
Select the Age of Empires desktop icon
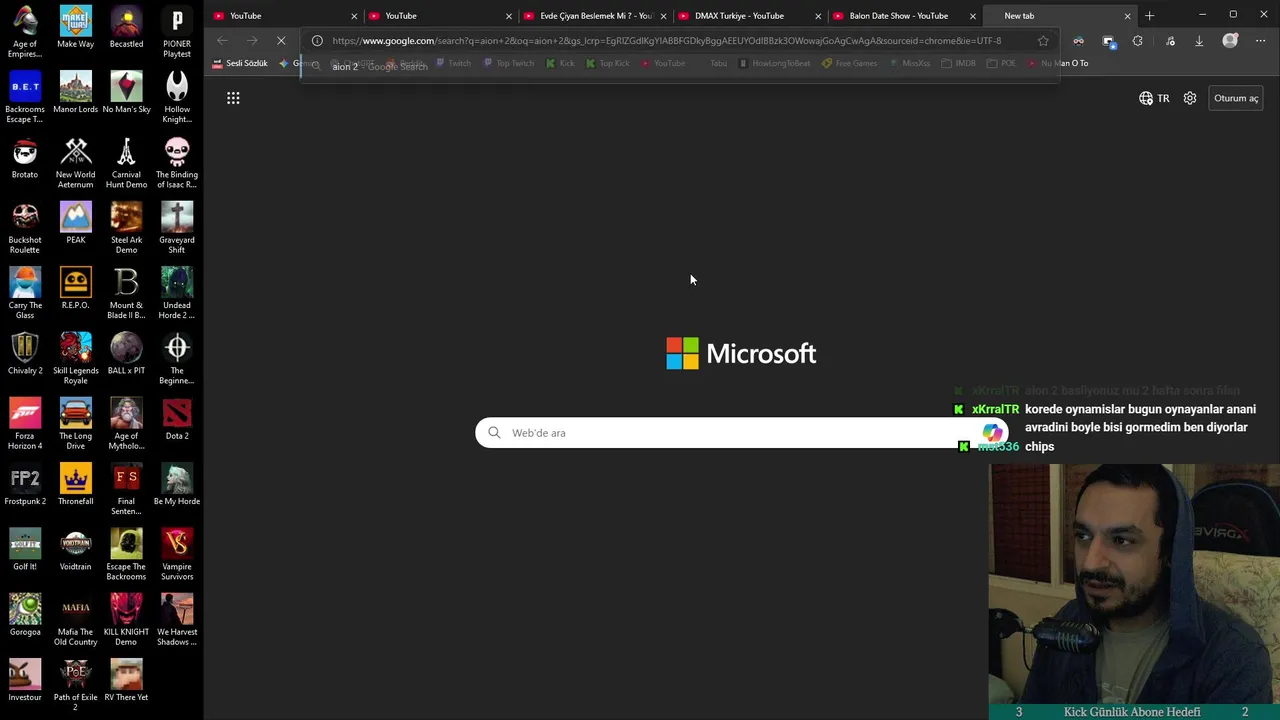click(25, 33)
